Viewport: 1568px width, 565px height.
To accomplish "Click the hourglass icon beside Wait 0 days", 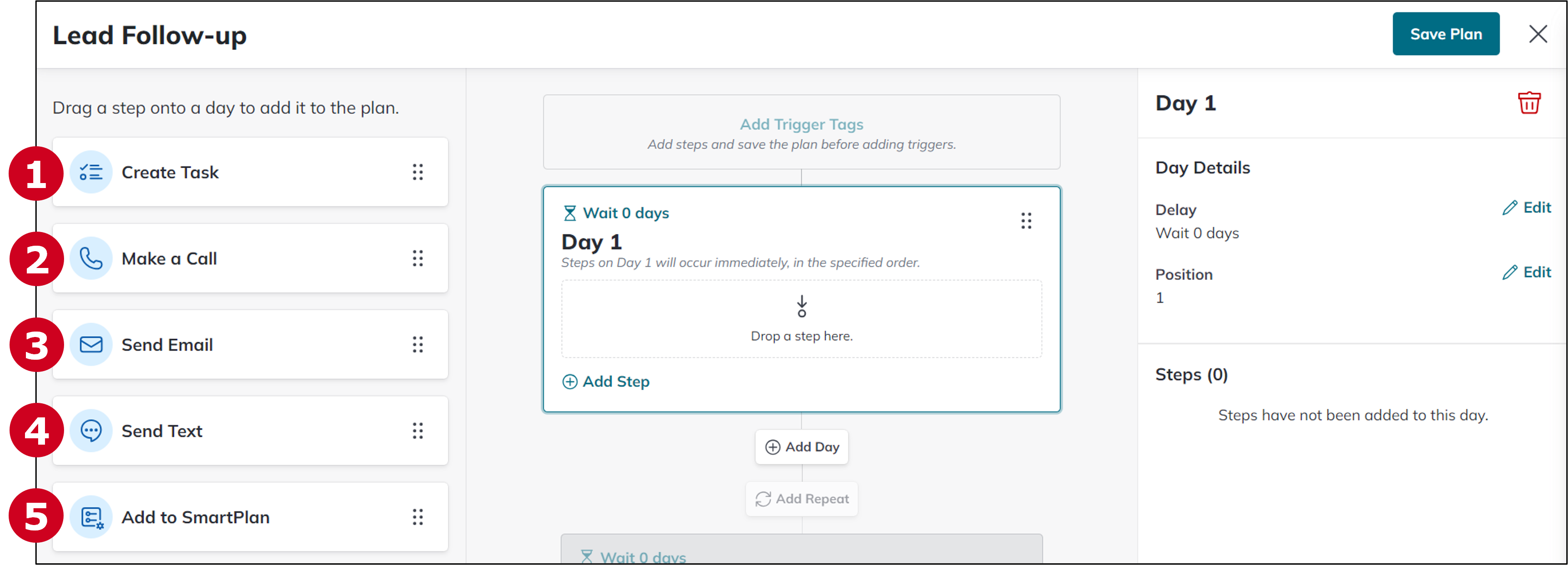I will coord(570,213).
